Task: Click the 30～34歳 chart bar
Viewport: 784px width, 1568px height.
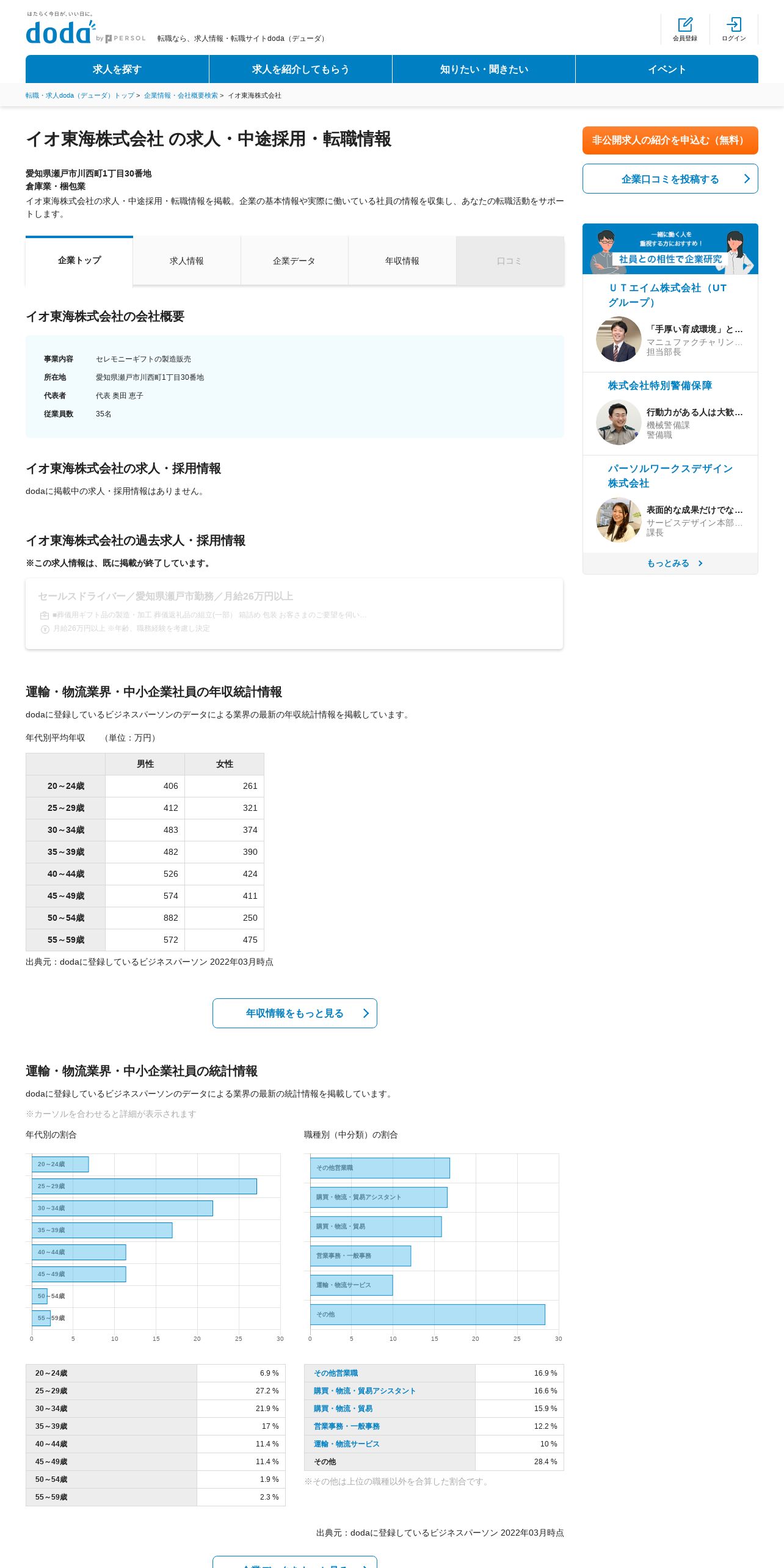Action: coord(122,1208)
